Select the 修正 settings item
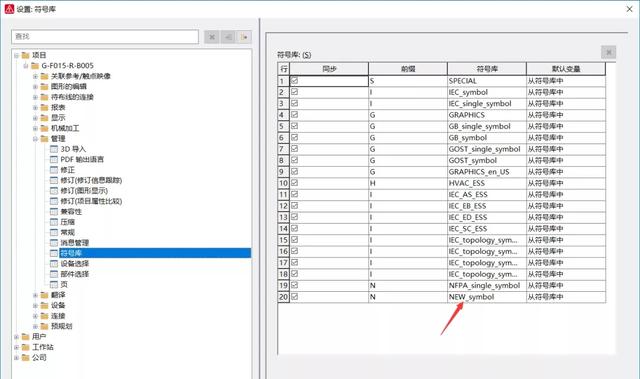 click(68, 170)
